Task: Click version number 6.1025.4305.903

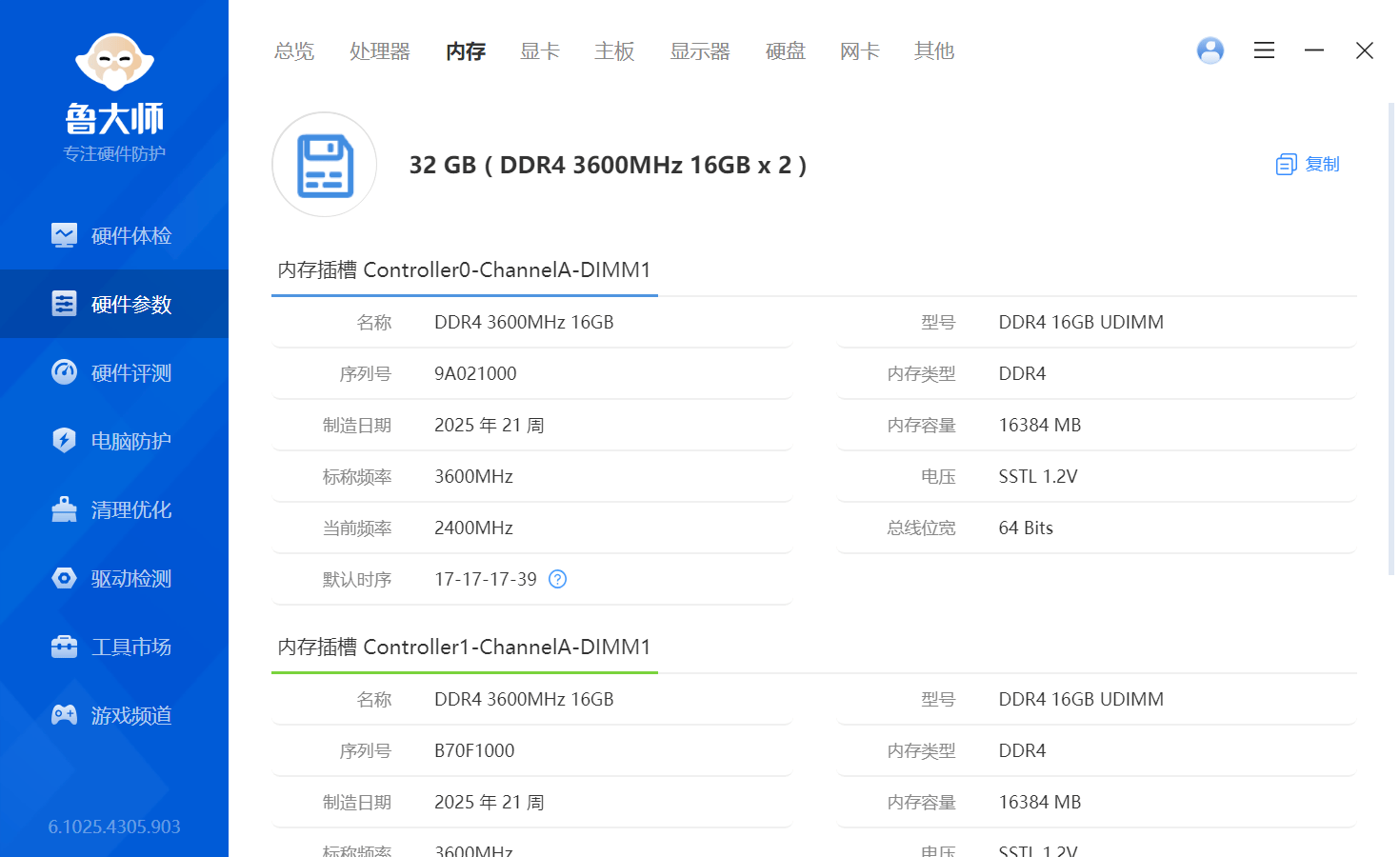Action: (x=114, y=827)
